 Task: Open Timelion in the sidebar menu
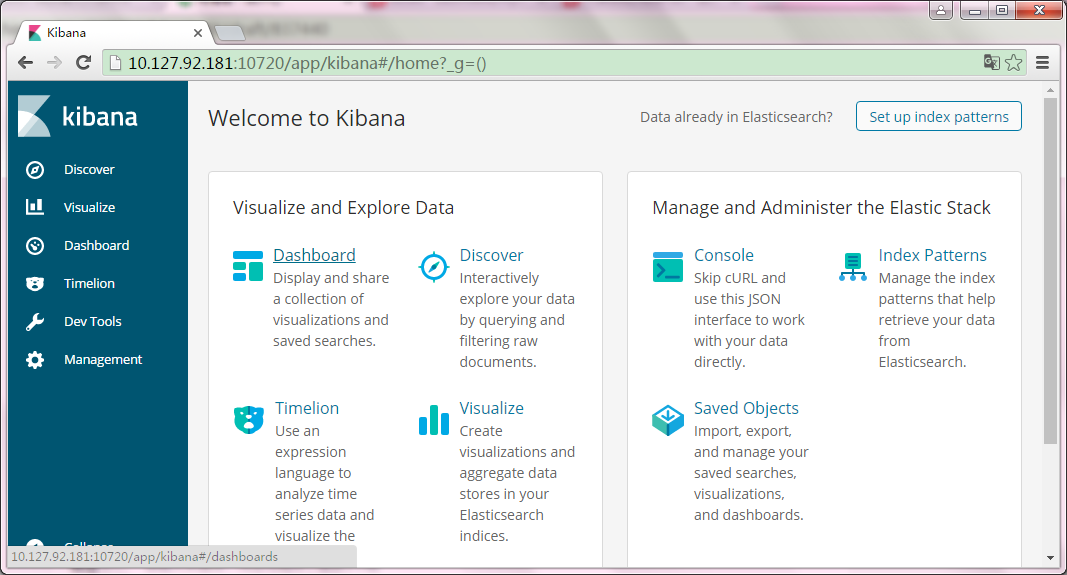click(x=89, y=284)
